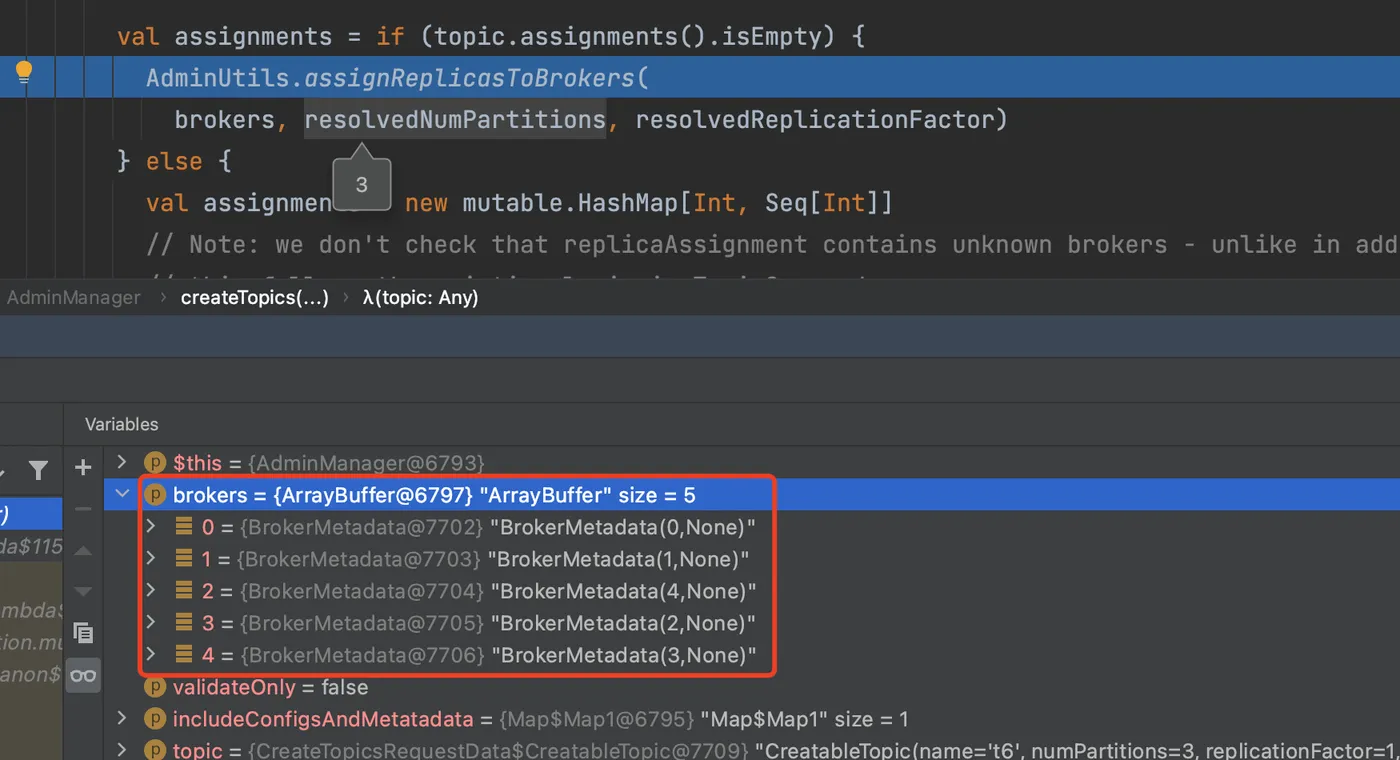Click createTopics(...) breadcrumb item

[x=254, y=297]
